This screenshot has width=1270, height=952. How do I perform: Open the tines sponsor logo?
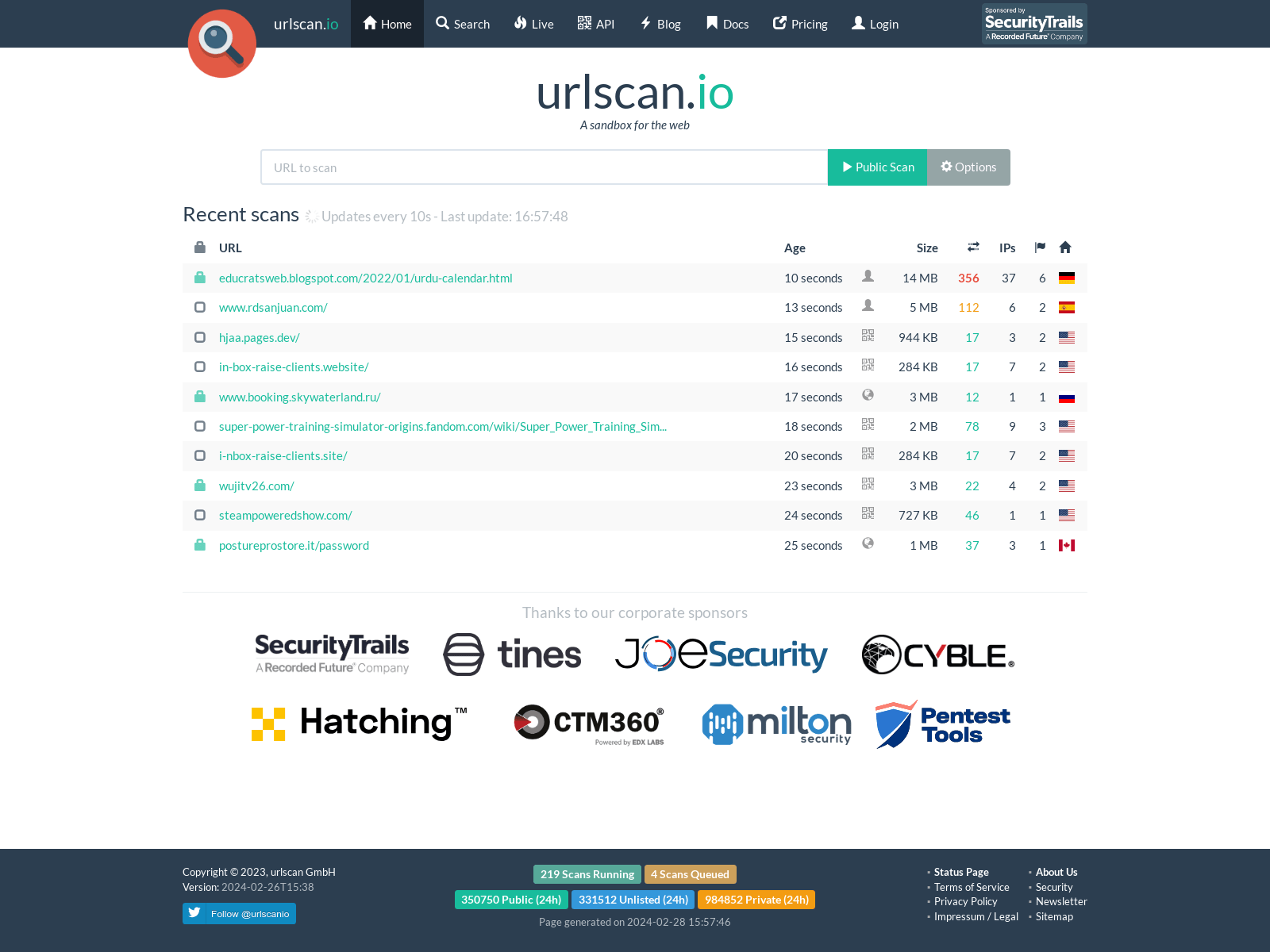[512, 654]
